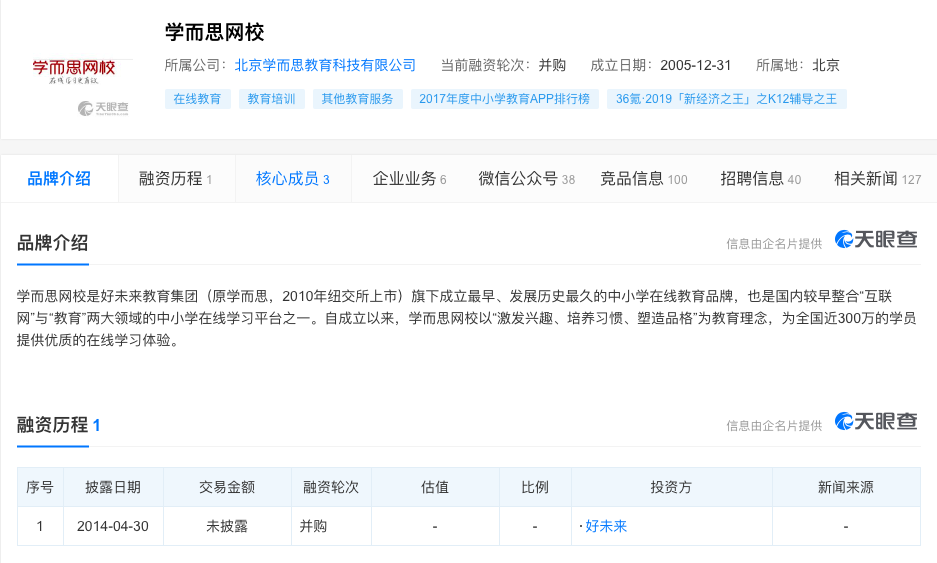Click the 所属地 value 北京

pos(826,65)
